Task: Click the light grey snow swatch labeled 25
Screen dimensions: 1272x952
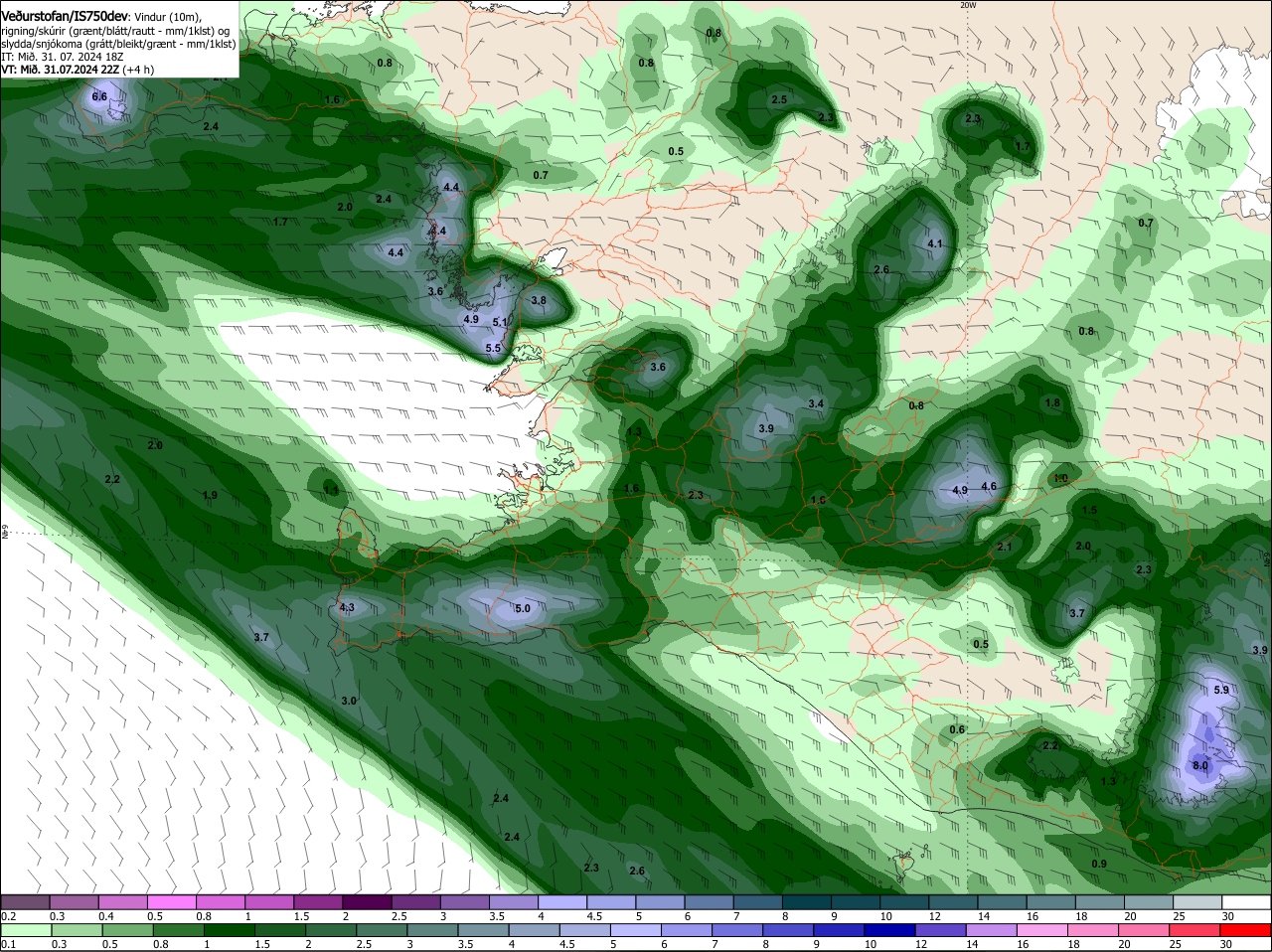Action: [1197, 902]
